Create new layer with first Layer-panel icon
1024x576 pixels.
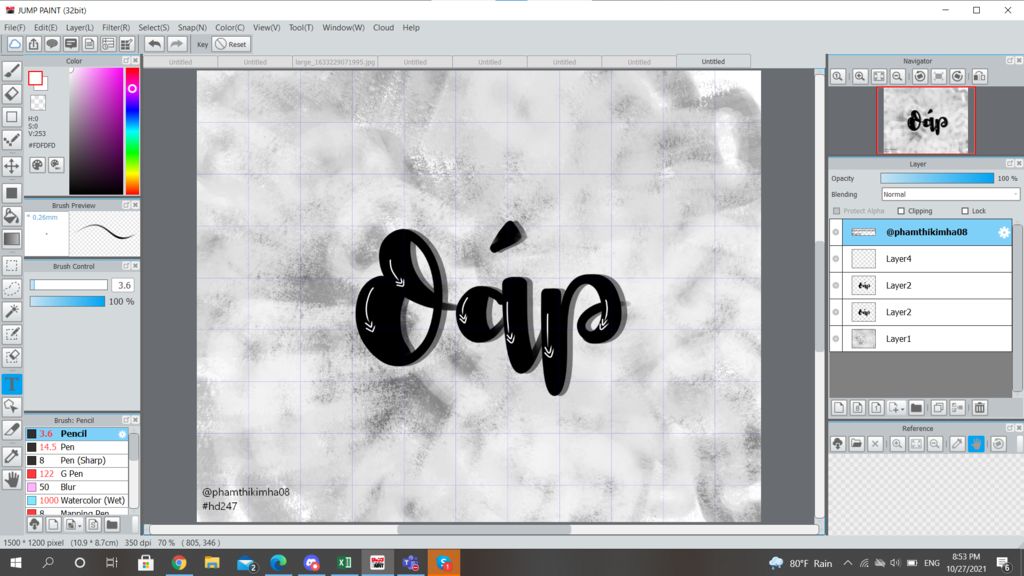tap(839, 408)
